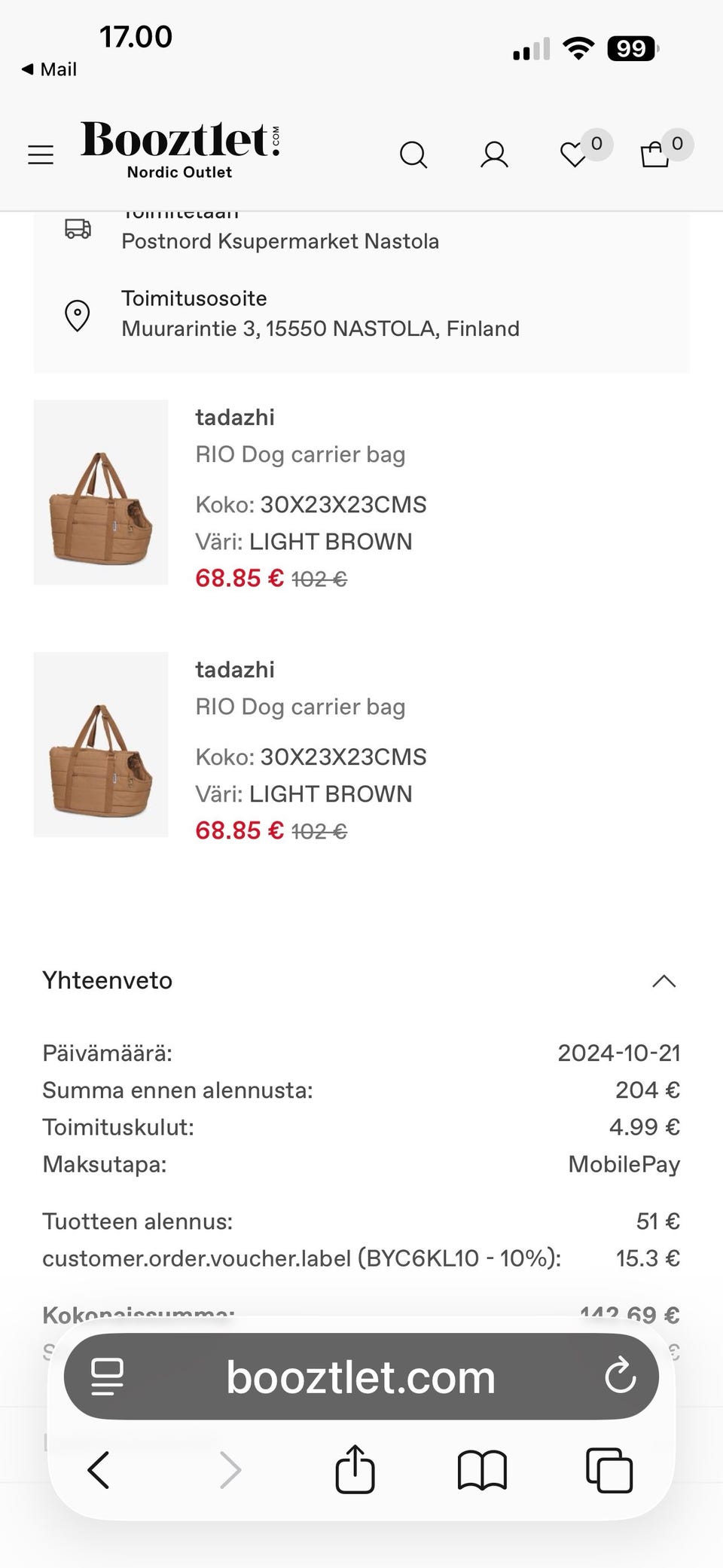Tap the Muurarintie 3 delivery address
723x1568 pixels.
point(320,329)
